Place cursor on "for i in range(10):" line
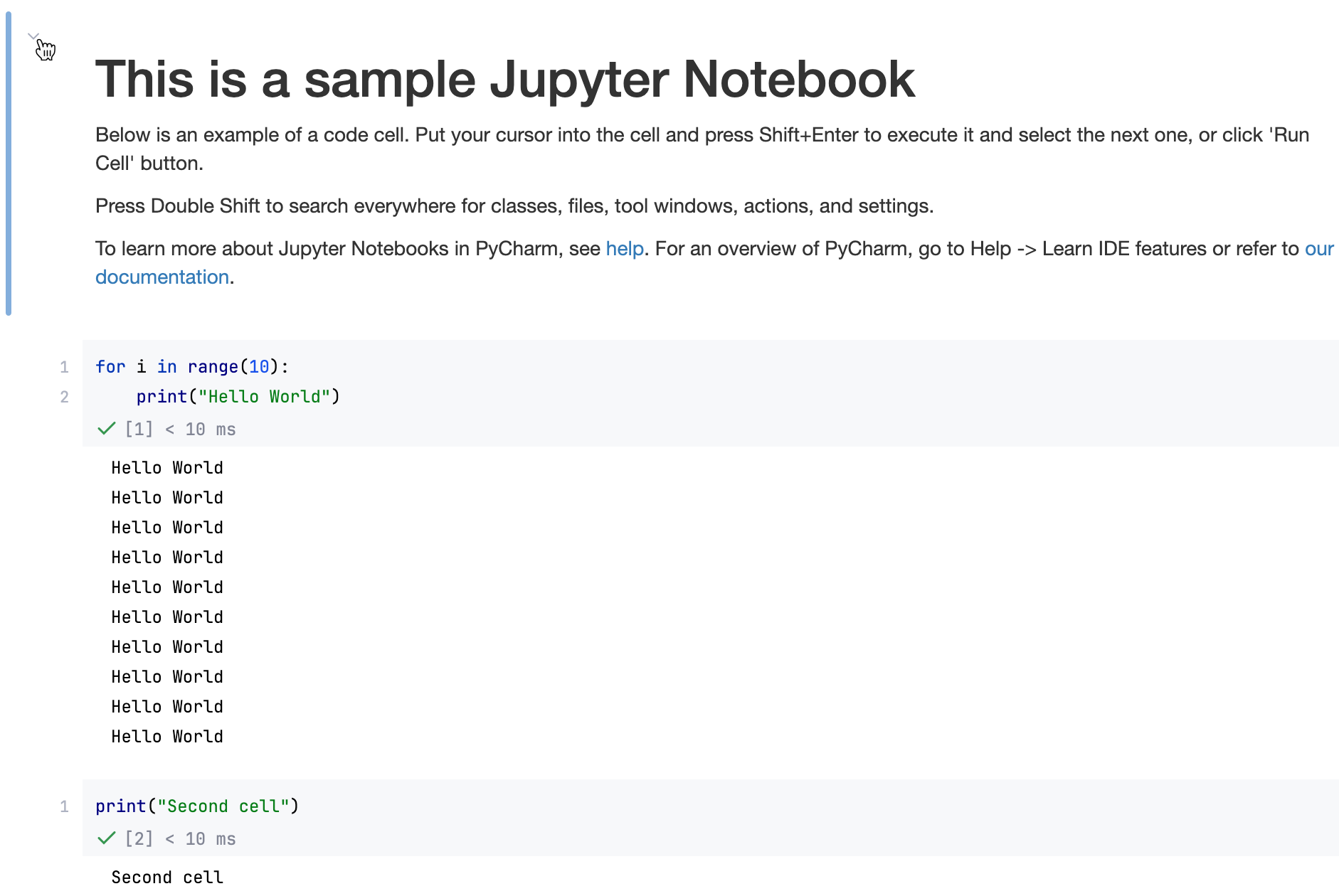The width and height of the screenshot is (1339, 896). [191, 366]
